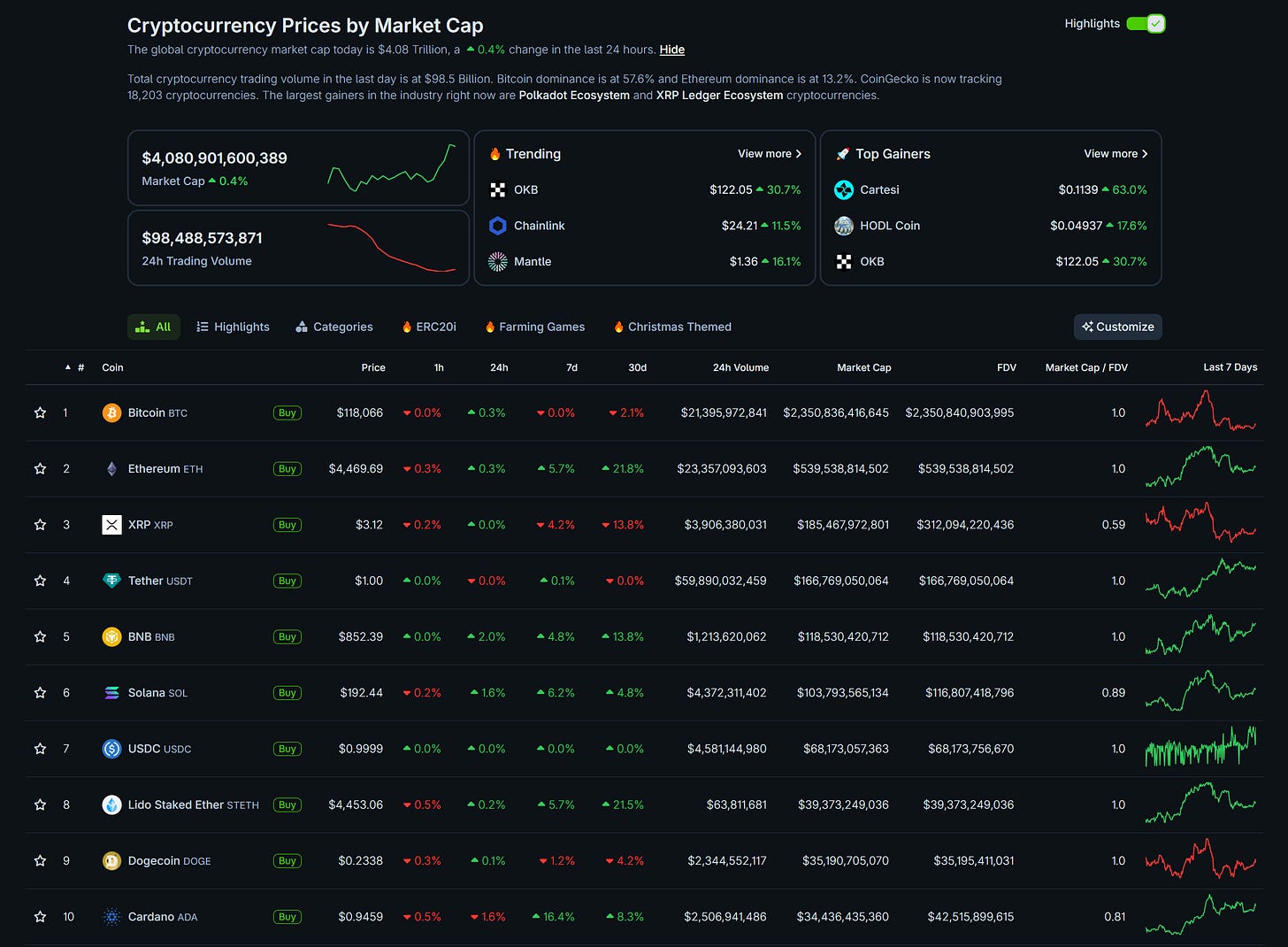Click the Mantle logo icon

click(x=498, y=261)
